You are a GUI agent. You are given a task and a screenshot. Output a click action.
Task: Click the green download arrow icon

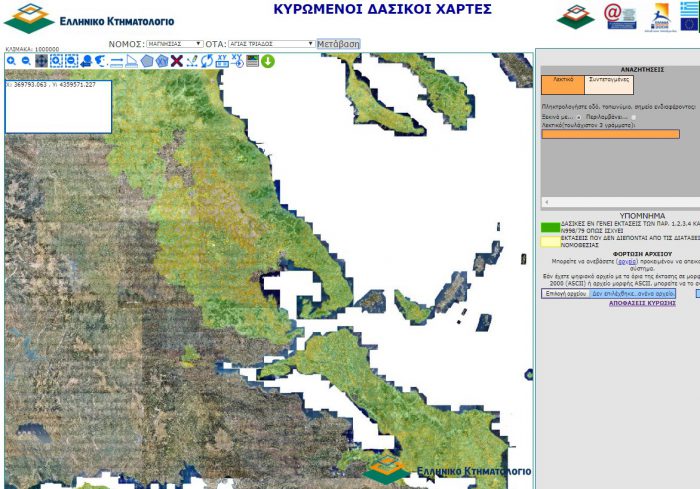coord(268,61)
